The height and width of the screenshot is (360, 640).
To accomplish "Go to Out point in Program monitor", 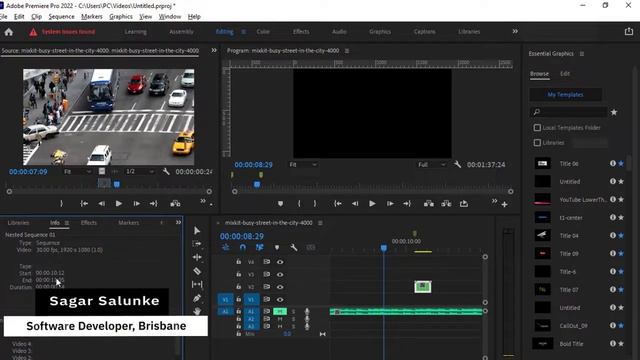I will (407, 203).
